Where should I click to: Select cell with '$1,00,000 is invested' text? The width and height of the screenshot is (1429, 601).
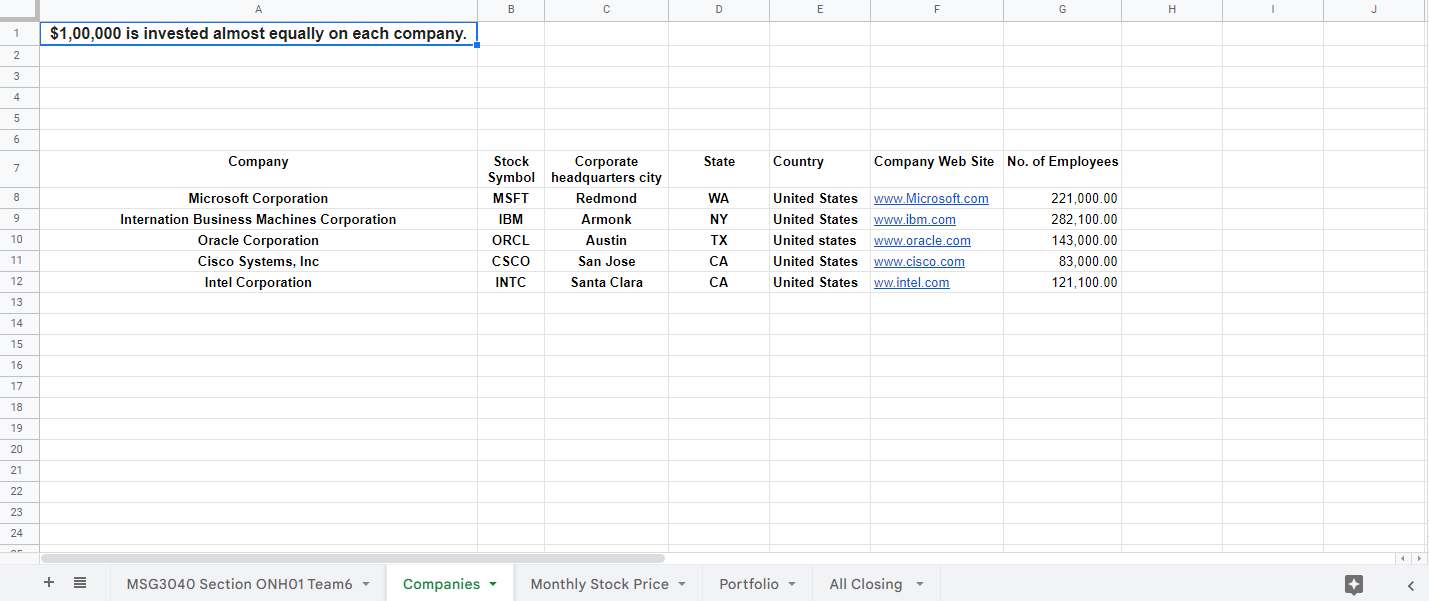click(x=258, y=34)
